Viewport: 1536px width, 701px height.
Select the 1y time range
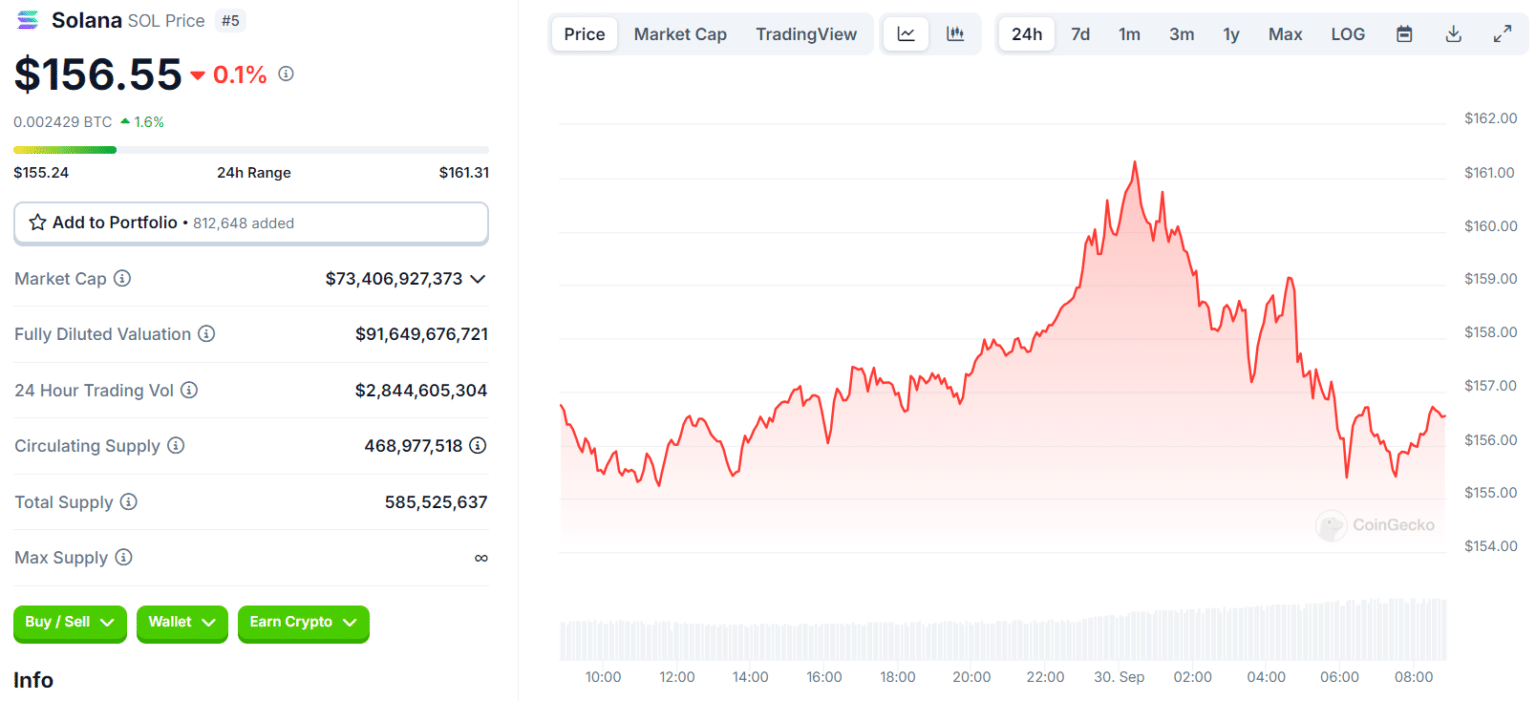(x=1231, y=34)
